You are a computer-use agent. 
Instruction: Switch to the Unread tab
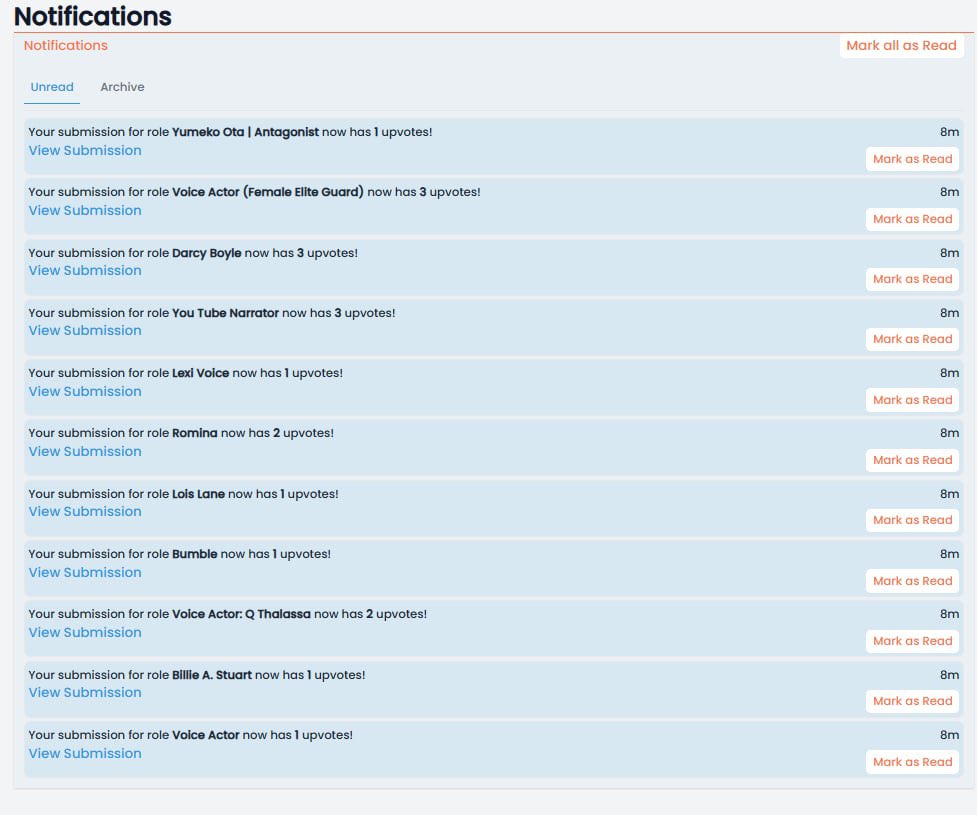point(52,87)
